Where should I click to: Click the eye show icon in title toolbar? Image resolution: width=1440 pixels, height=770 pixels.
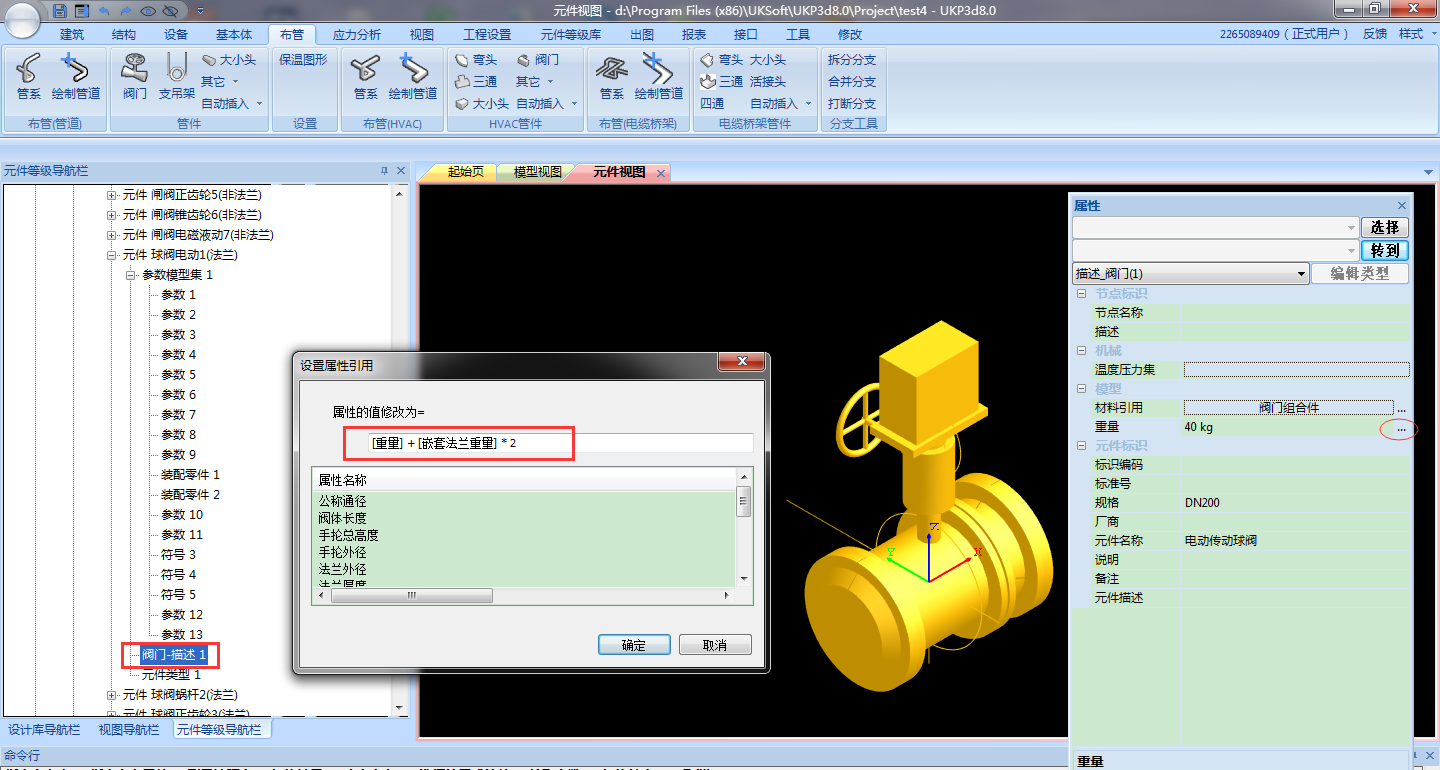pos(148,11)
